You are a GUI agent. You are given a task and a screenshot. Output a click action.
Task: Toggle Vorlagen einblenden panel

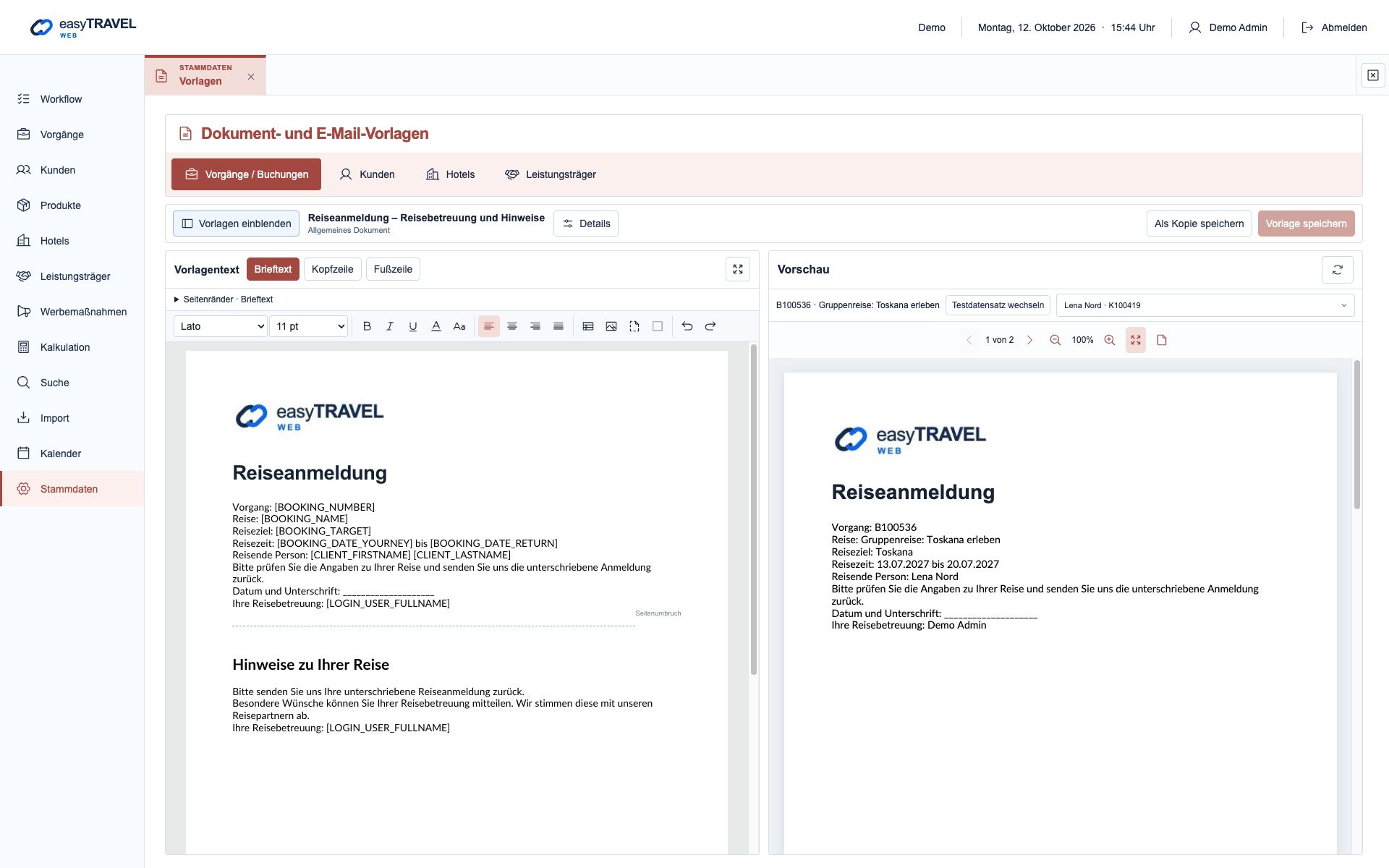click(236, 224)
